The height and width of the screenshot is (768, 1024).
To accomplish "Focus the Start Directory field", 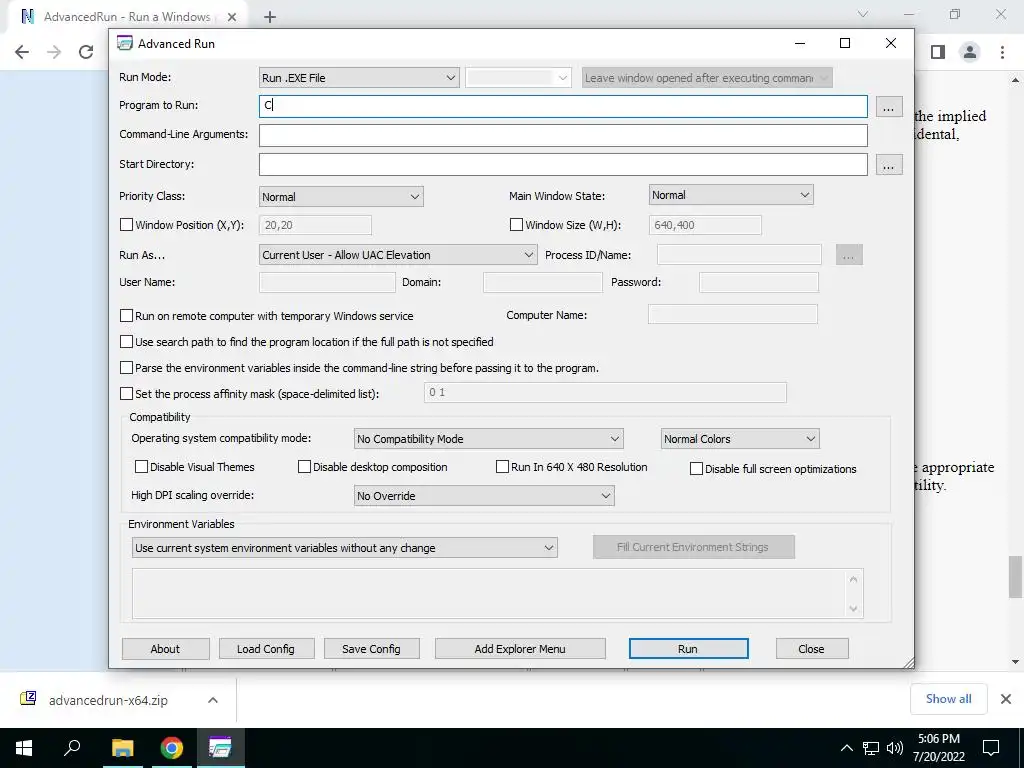I will [563, 165].
